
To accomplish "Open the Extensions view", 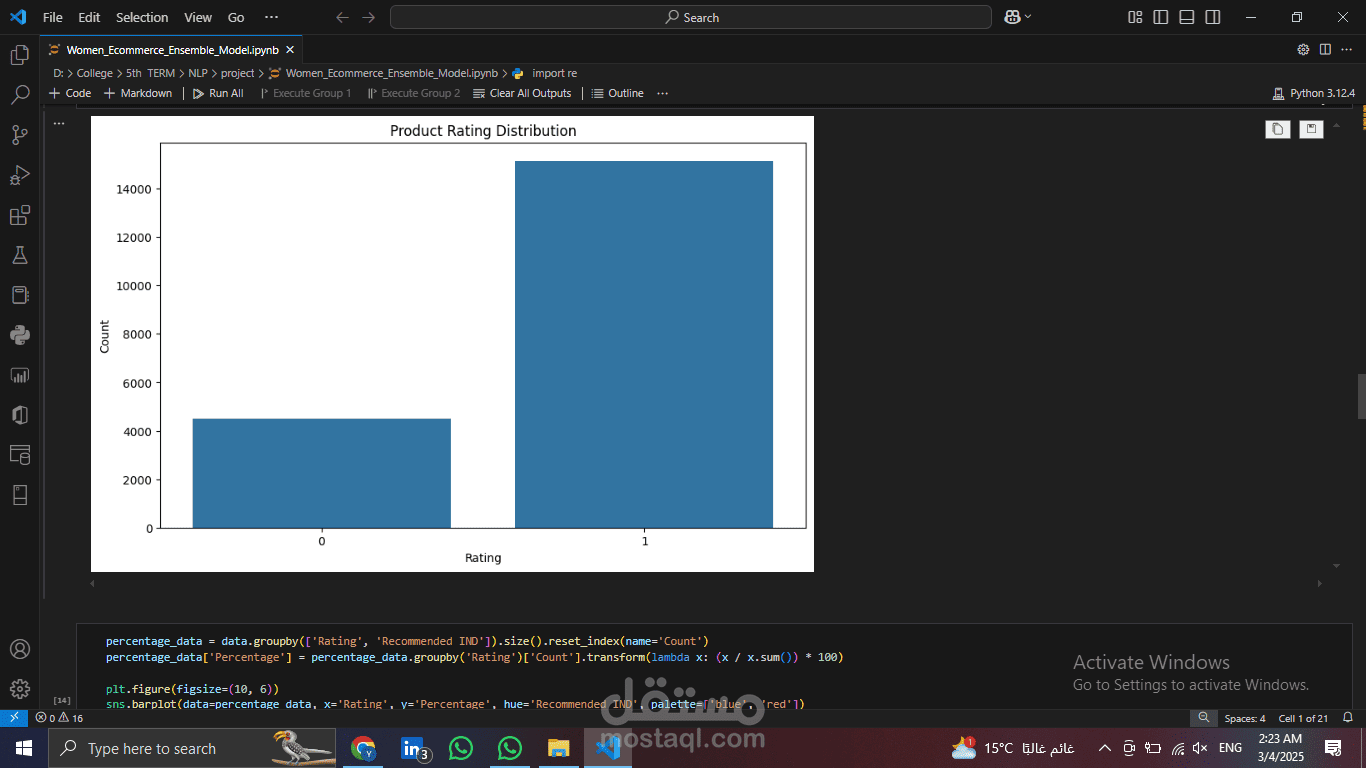I will pyautogui.click(x=19, y=215).
